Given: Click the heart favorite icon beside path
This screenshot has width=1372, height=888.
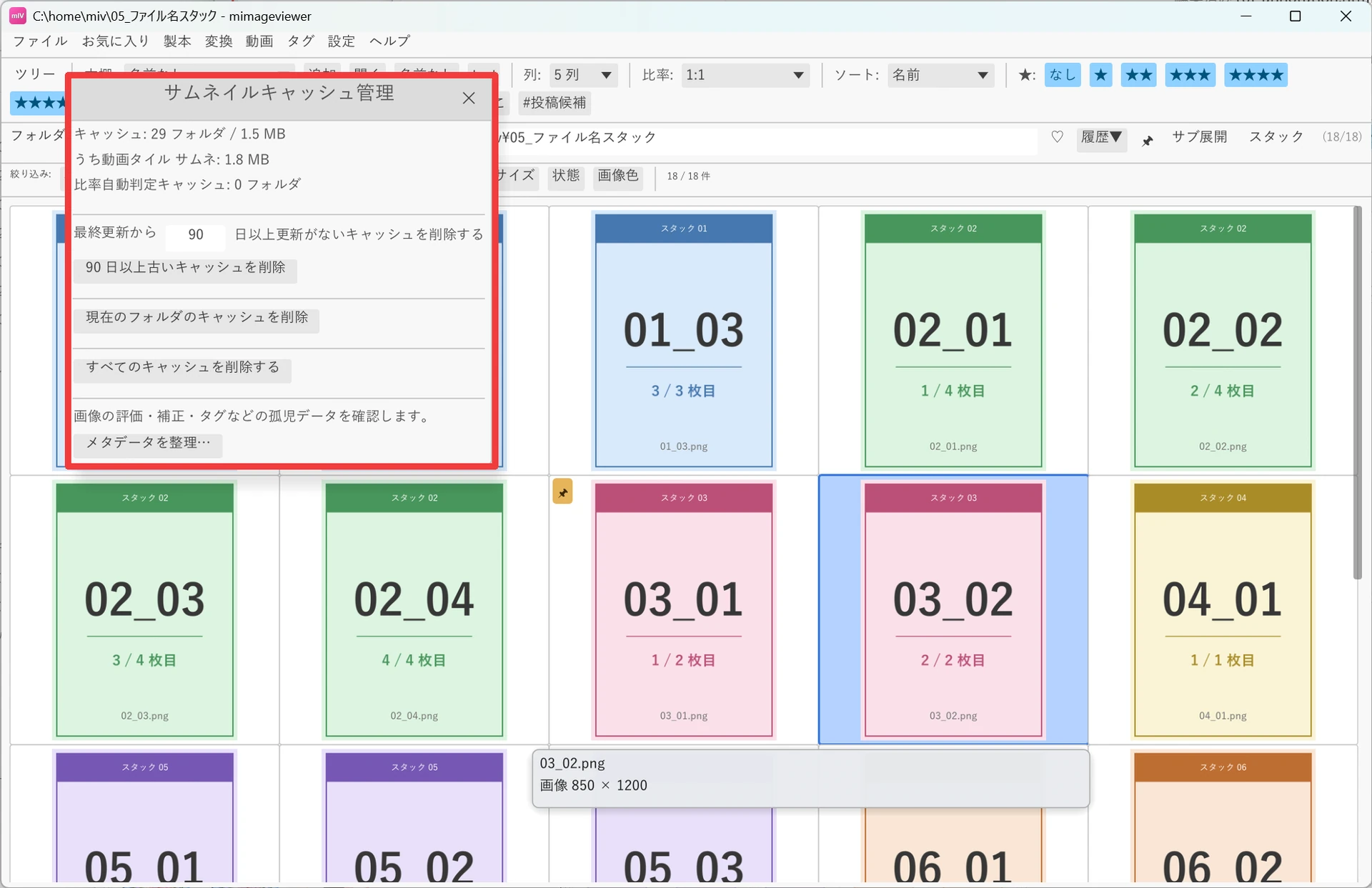Looking at the screenshot, I should click(x=1057, y=137).
